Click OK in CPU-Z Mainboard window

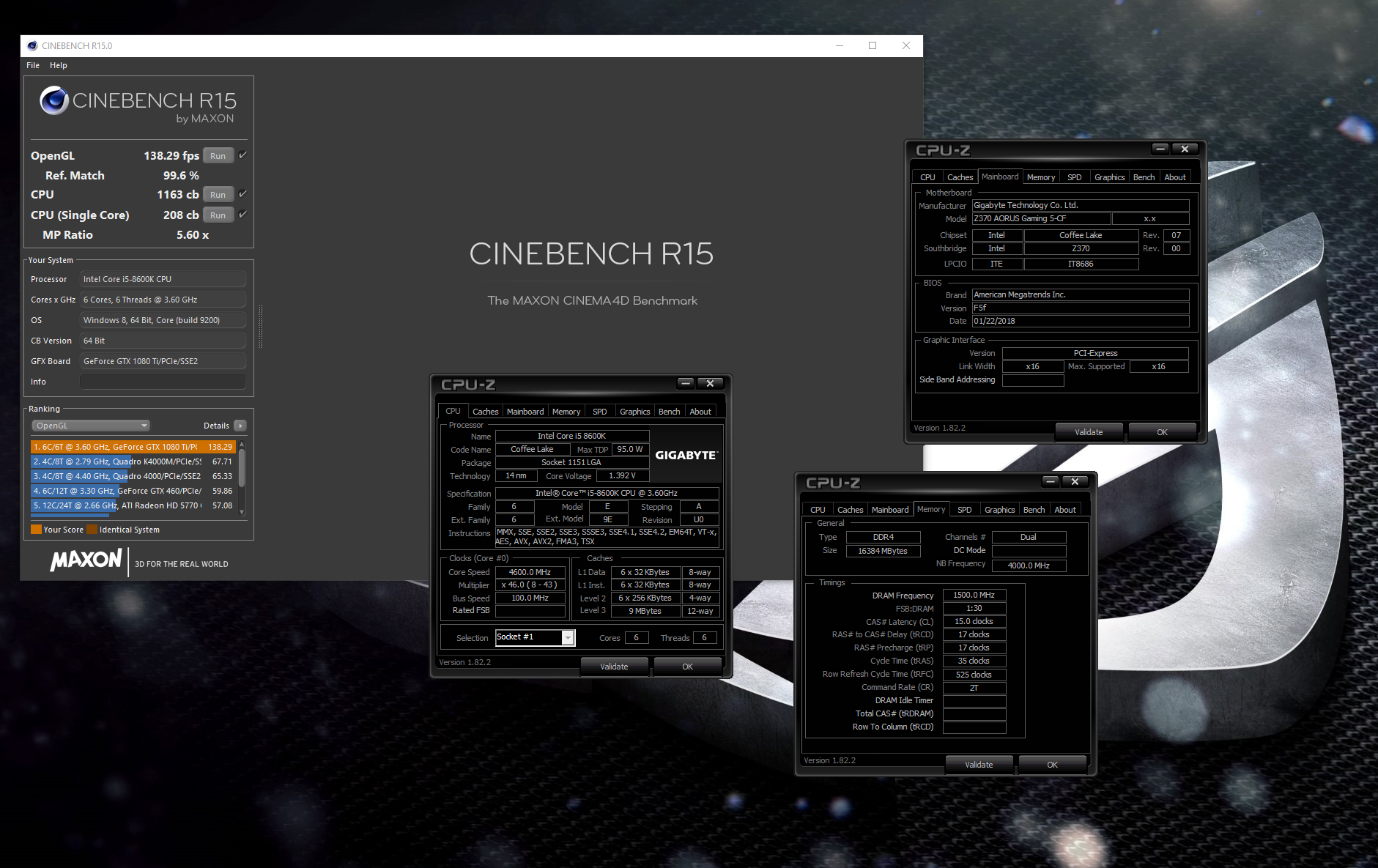point(1162,432)
